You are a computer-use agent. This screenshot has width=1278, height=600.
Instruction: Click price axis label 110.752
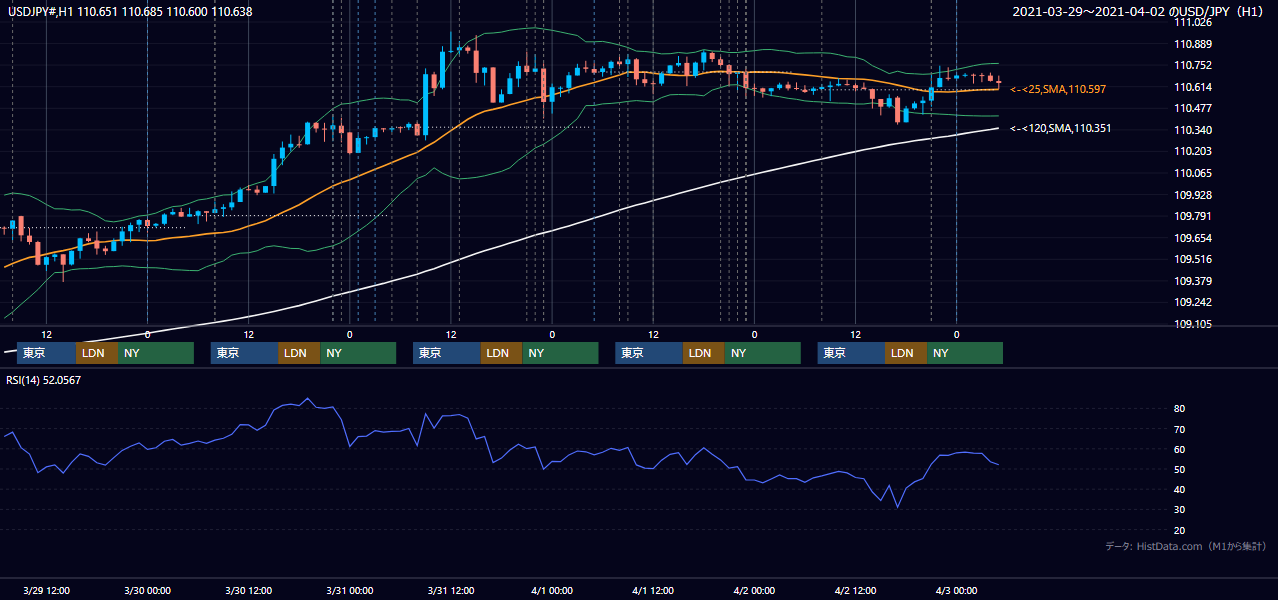tap(1193, 66)
